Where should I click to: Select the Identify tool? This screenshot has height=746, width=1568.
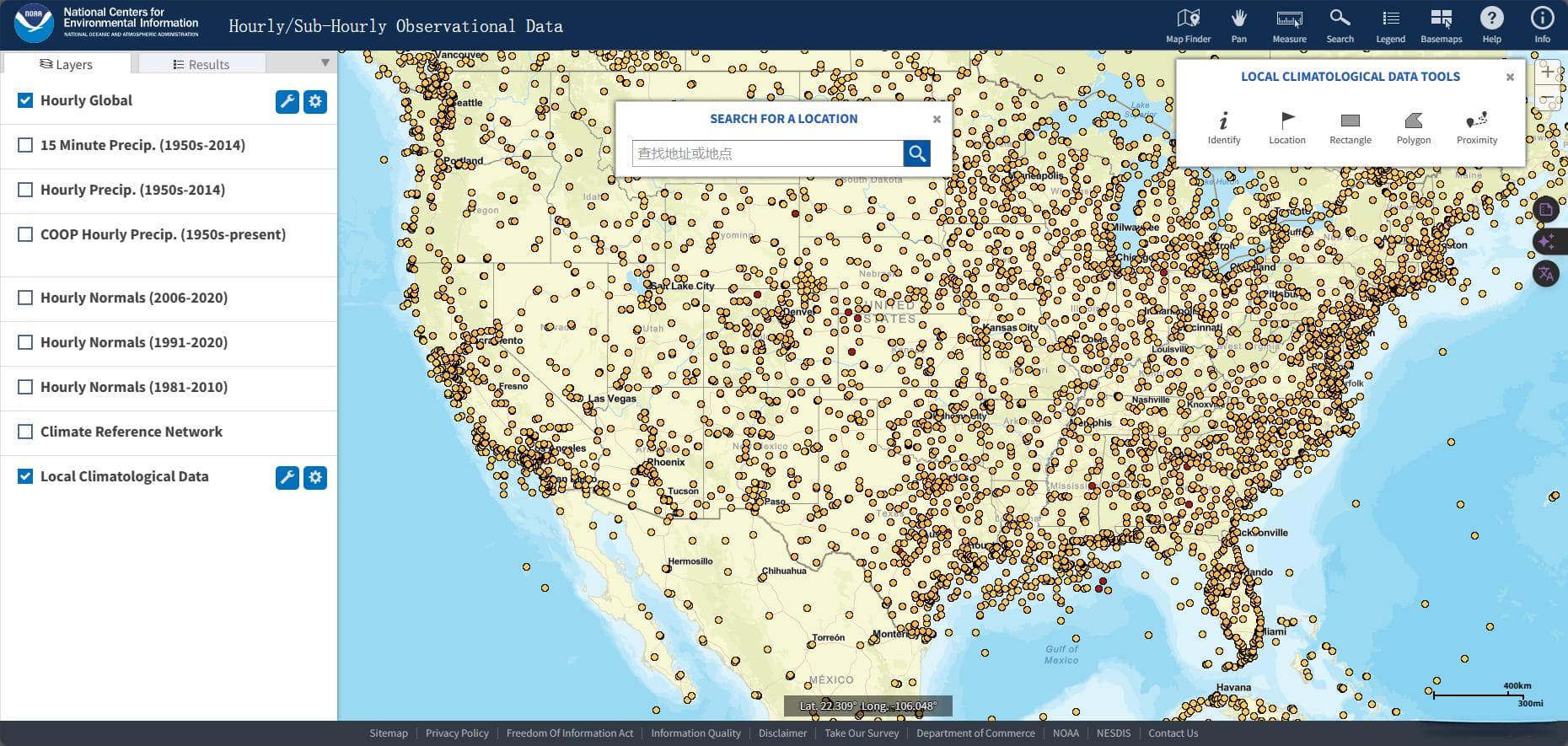[1223, 128]
